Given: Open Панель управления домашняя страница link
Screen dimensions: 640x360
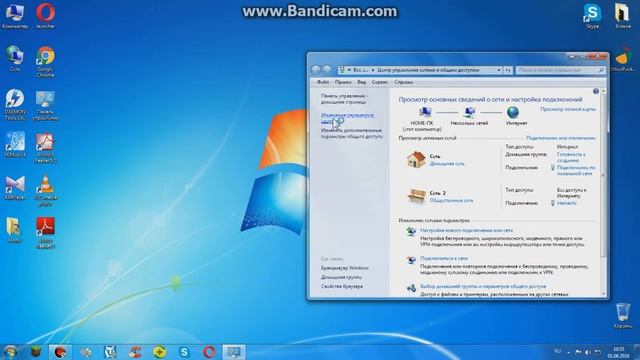Looking at the screenshot, I should point(344,99).
